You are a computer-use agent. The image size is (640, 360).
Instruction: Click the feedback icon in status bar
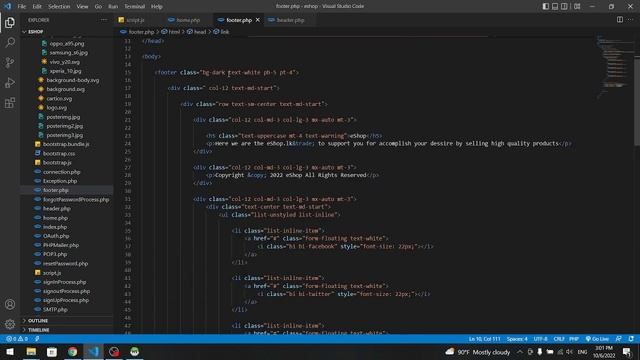(619, 339)
